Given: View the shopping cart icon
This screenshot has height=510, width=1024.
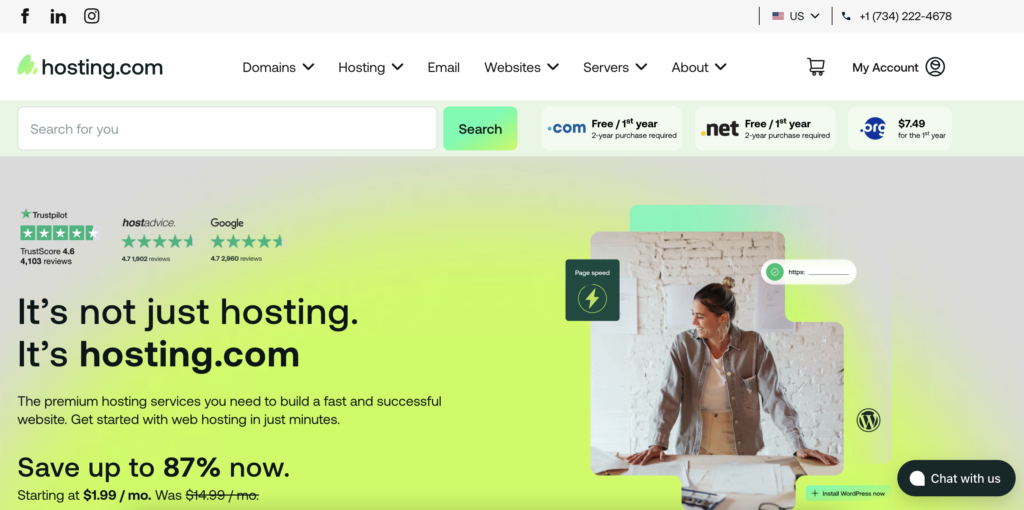Looking at the screenshot, I should (x=816, y=67).
